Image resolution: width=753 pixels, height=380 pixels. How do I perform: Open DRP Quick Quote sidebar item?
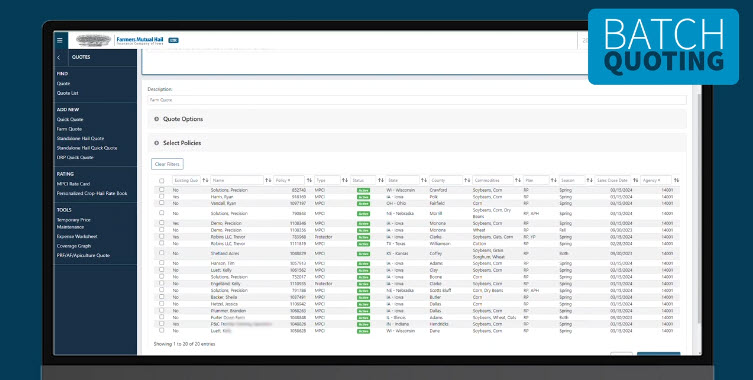tap(75, 158)
